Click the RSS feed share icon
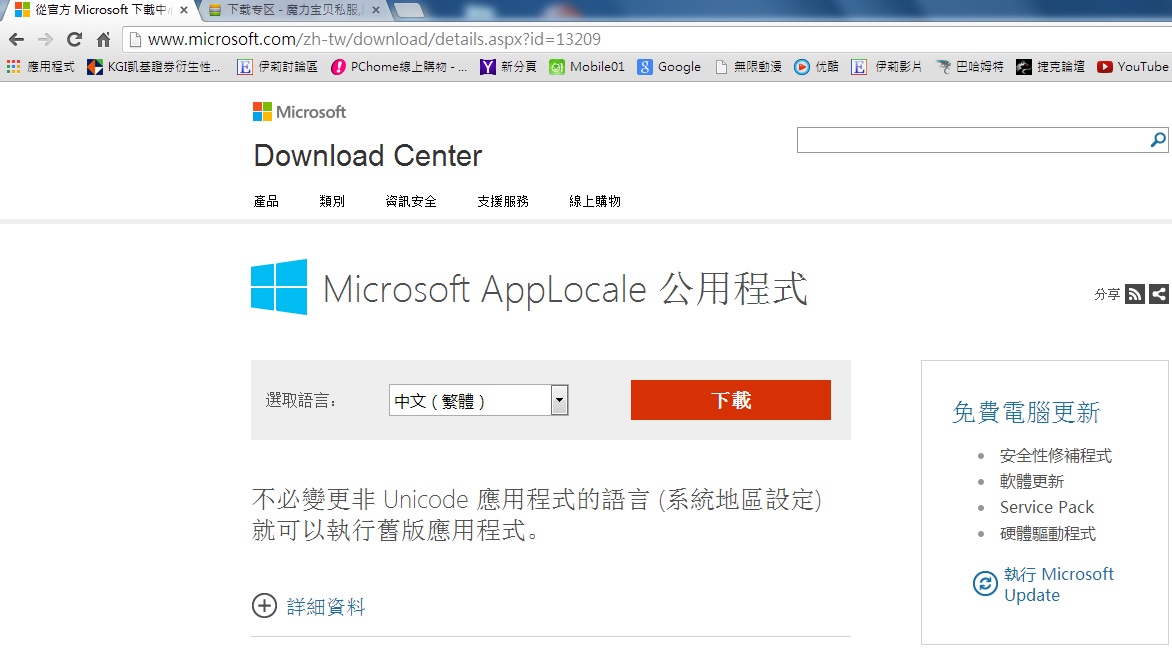This screenshot has width=1172, height=669. (x=1135, y=295)
